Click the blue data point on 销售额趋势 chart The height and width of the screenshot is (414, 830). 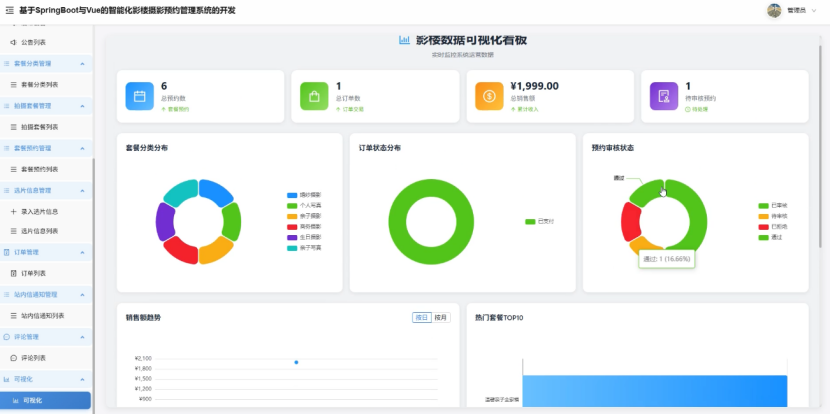(x=296, y=362)
